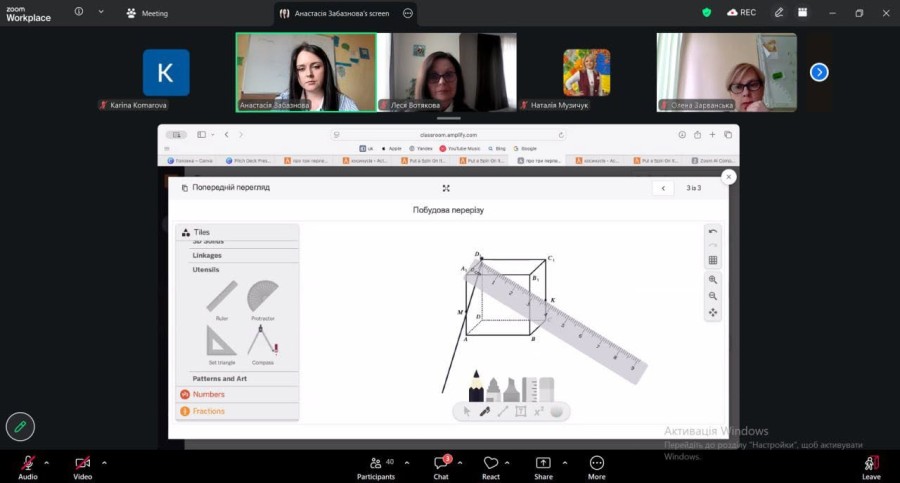900x483 pixels.
Task: Pick the straightedge ruler drawing tool
Action: 529,389
